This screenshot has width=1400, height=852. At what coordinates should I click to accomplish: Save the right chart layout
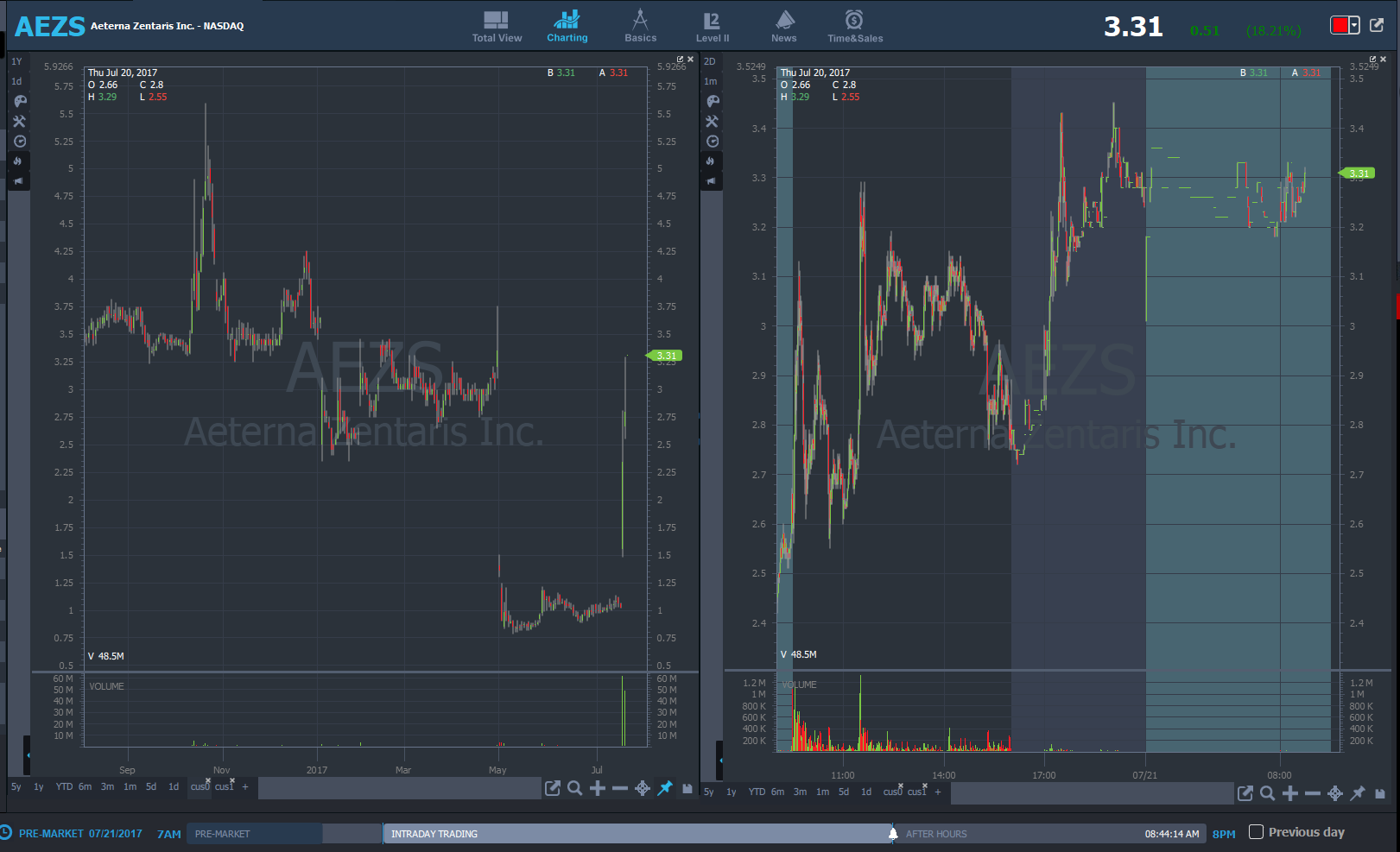1380,793
